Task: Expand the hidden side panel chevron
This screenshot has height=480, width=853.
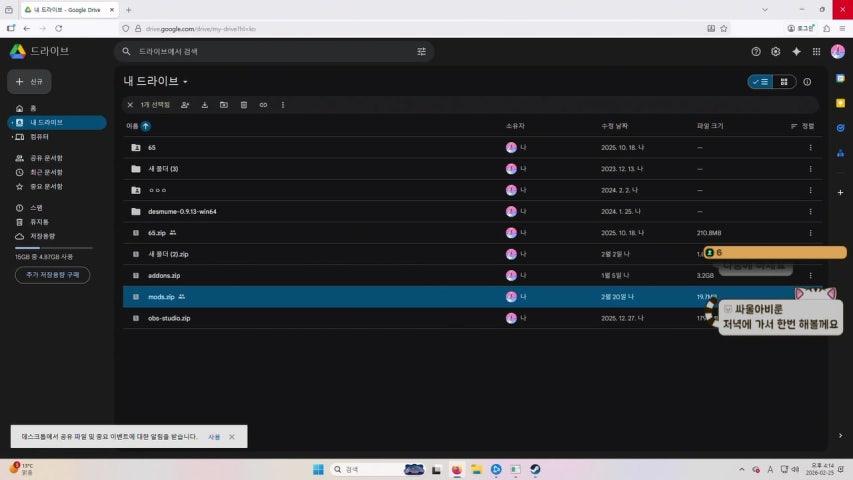Action: 840,435
